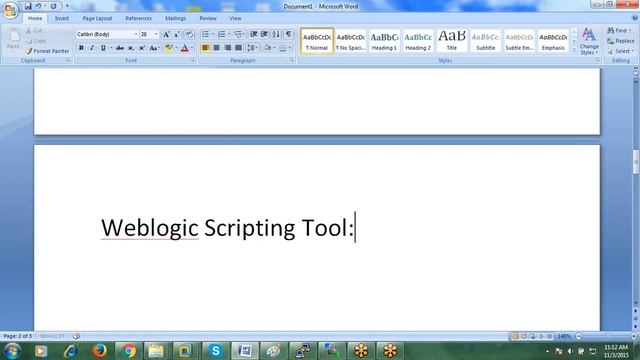Open the bullets list dropdown
The height and width of the screenshot is (360, 640).
(x=213, y=34)
